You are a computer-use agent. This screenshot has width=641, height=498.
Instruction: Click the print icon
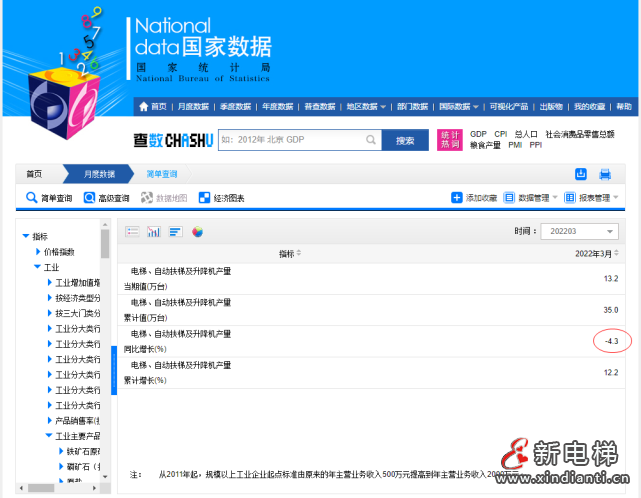point(605,174)
